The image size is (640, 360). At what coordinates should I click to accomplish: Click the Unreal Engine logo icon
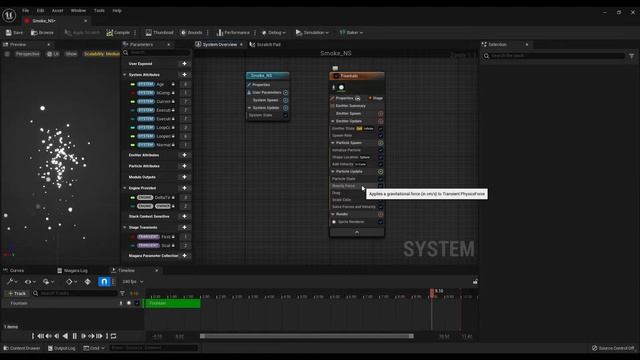pos(9,16)
